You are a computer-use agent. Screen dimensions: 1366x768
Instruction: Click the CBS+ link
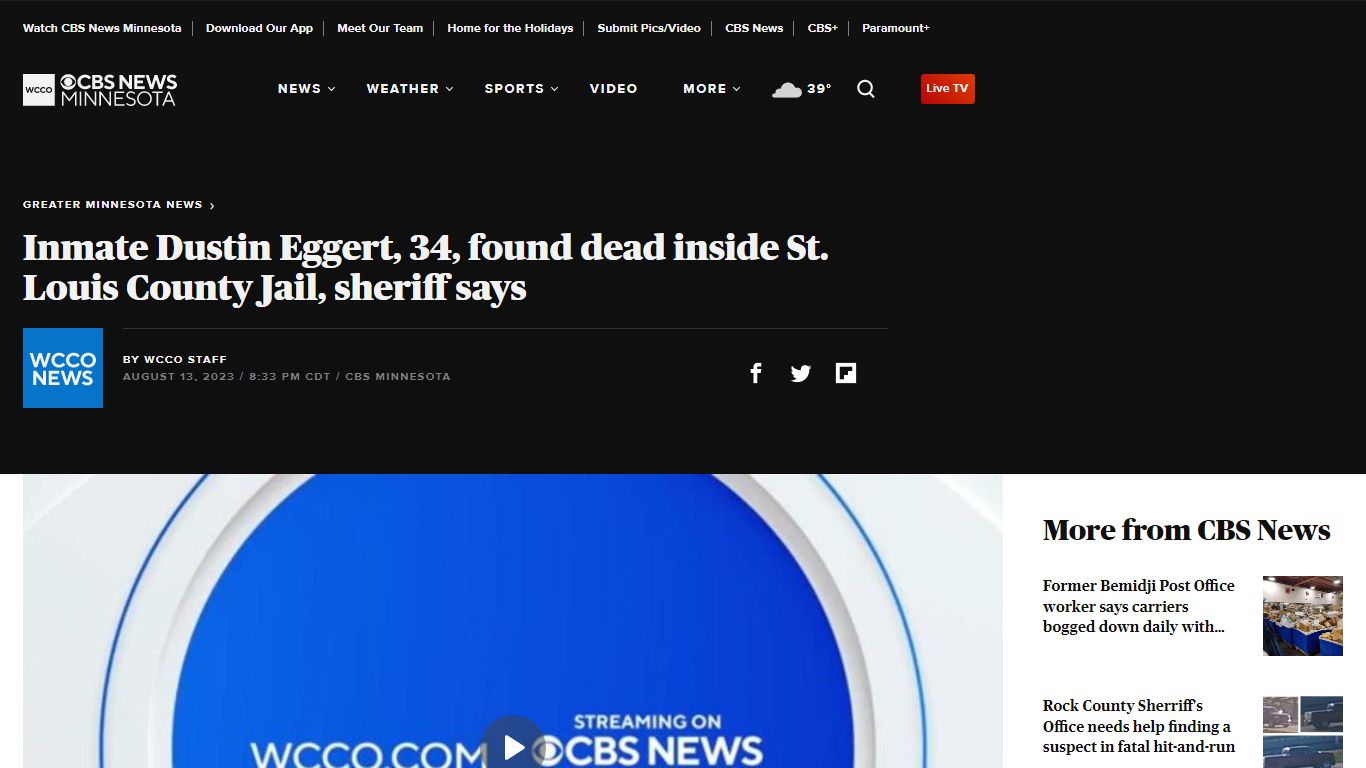click(x=823, y=28)
